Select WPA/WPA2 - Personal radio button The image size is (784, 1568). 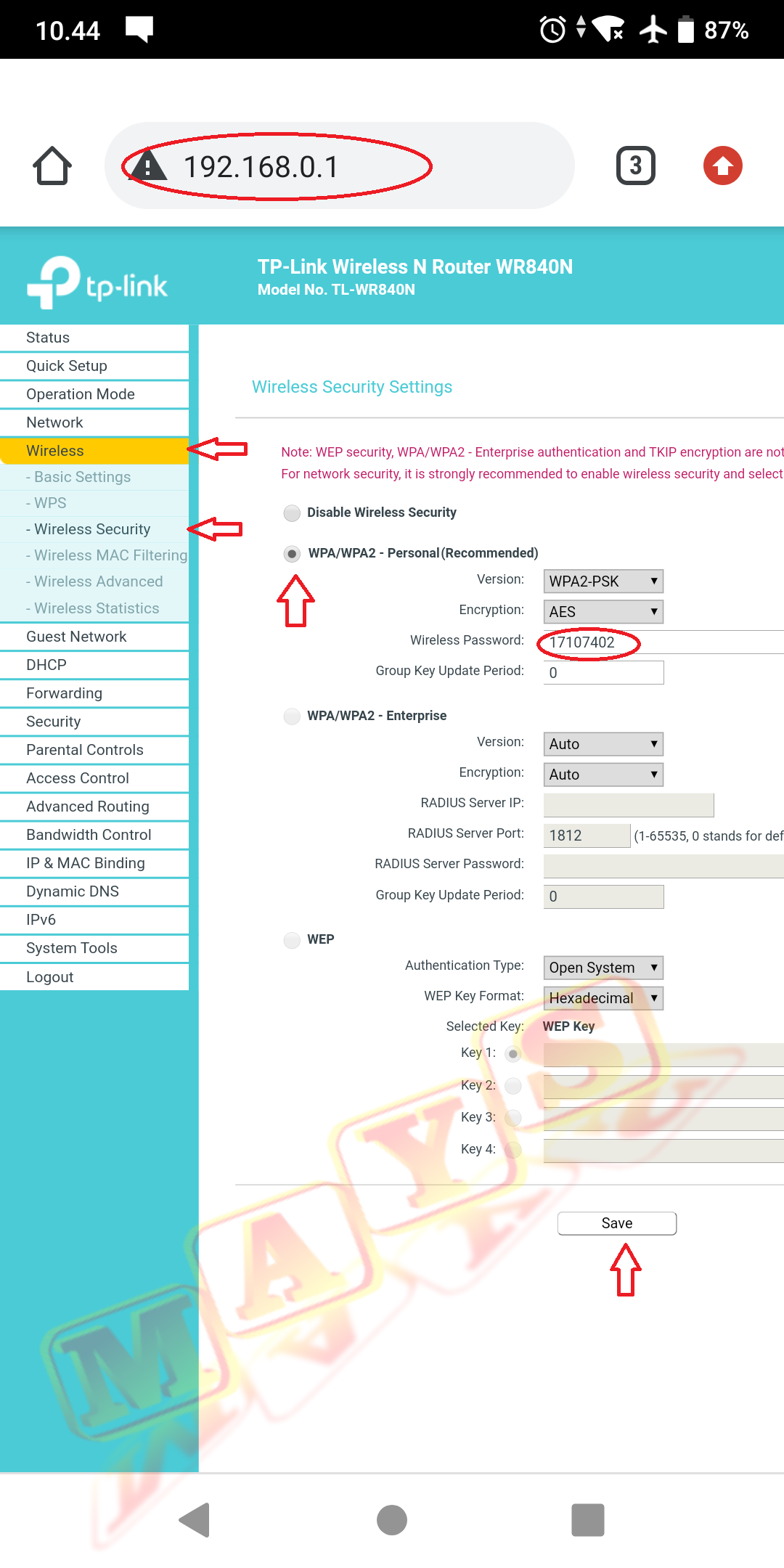click(292, 554)
